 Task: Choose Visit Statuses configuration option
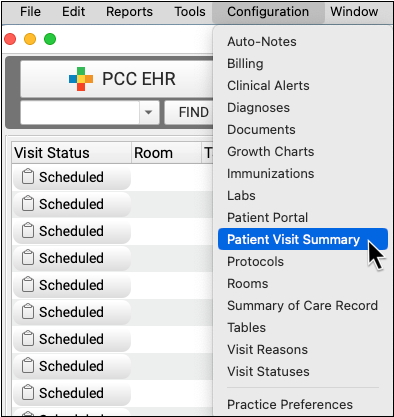coord(268,371)
